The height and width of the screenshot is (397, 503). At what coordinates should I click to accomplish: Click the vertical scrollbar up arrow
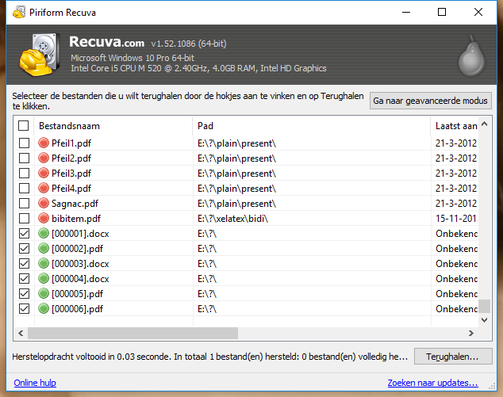pyautogui.click(x=485, y=124)
